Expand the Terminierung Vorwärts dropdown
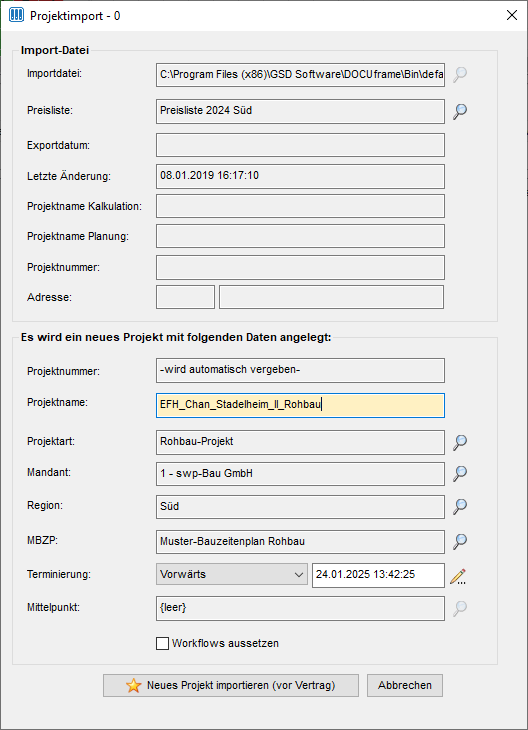The width and height of the screenshot is (528, 730). coord(232,574)
